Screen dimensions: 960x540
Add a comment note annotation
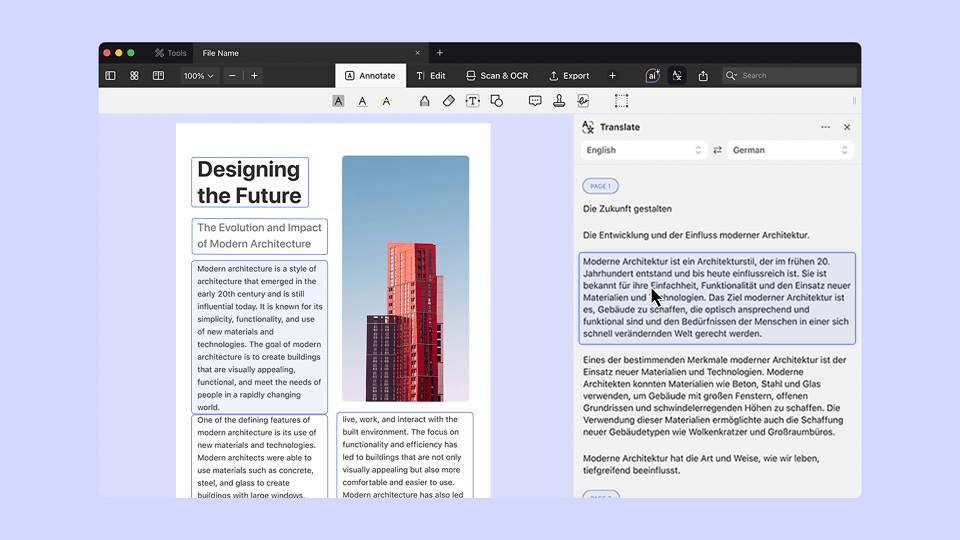(x=535, y=101)
